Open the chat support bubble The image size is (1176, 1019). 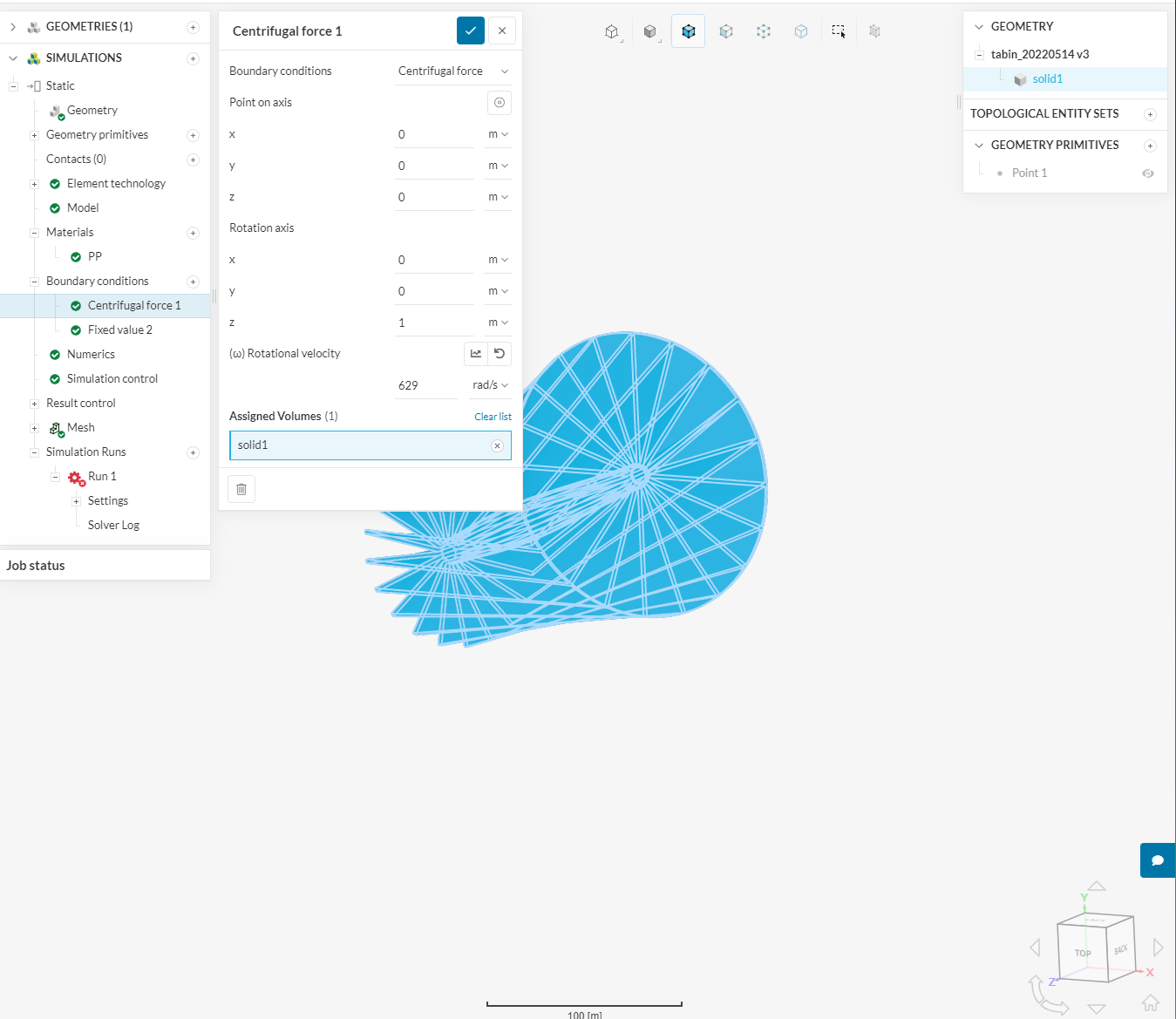tap(1158, 860)
